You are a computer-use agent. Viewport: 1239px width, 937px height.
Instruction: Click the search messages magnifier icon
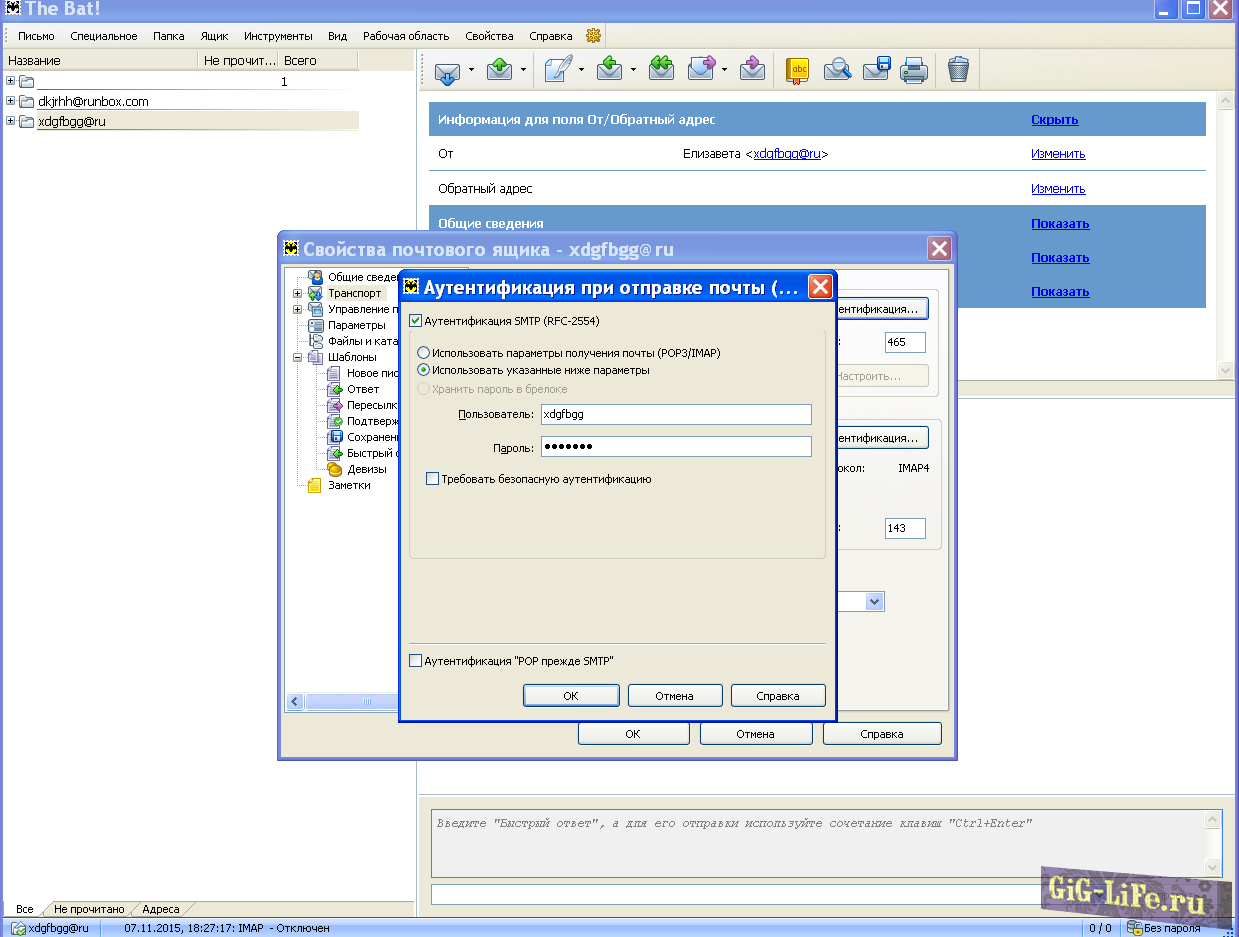(x=837, y=70)
